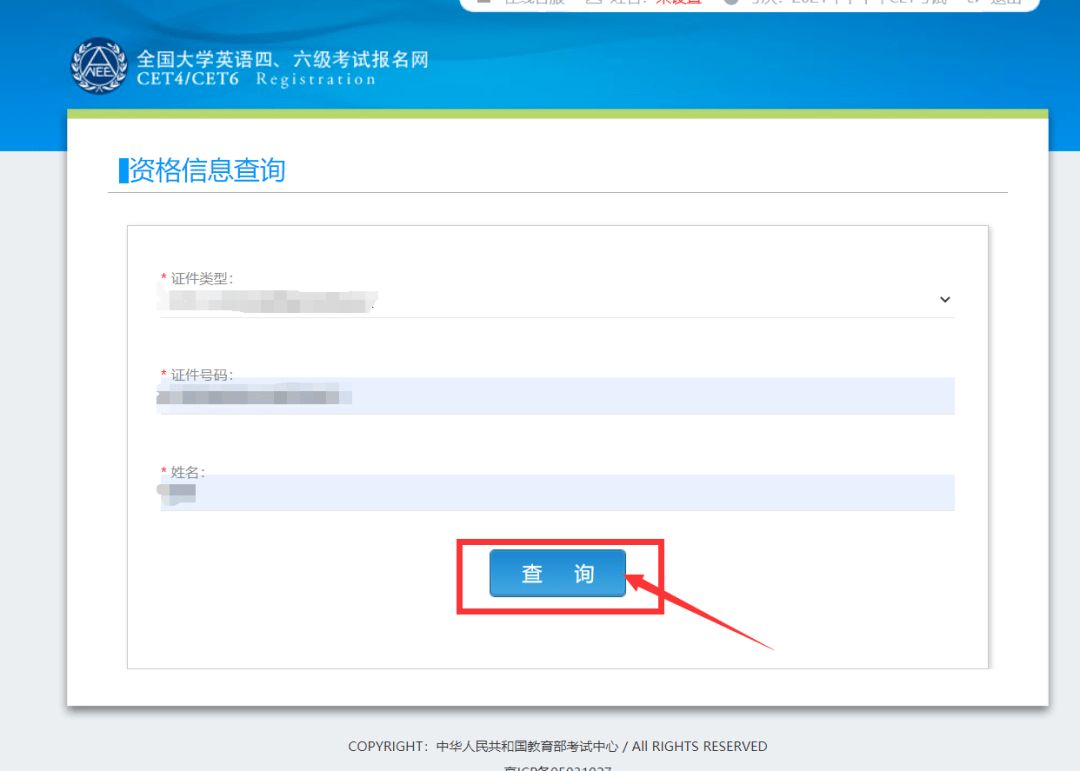Click the headset icon beside 在线客服

485,2
